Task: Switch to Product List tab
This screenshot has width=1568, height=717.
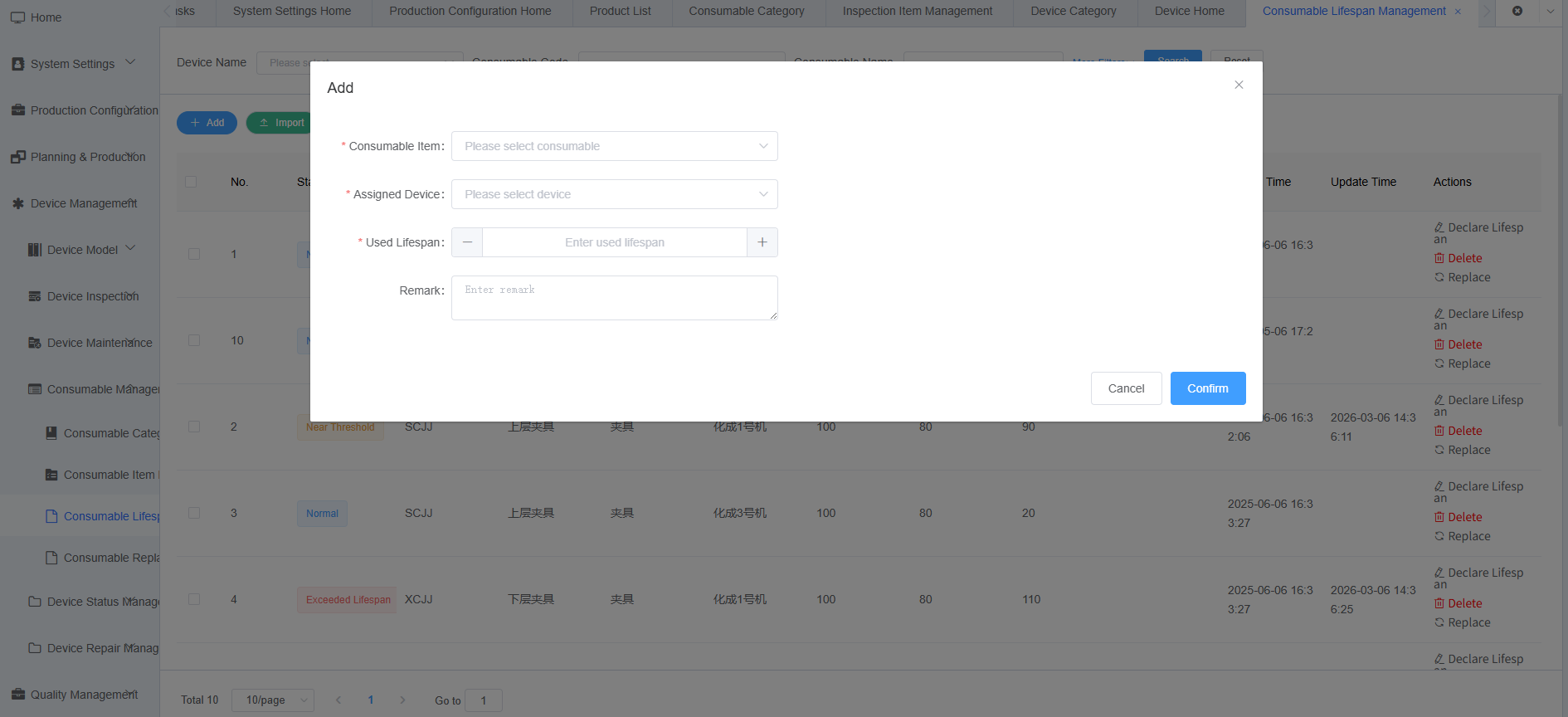Action: tap(621, 12)
